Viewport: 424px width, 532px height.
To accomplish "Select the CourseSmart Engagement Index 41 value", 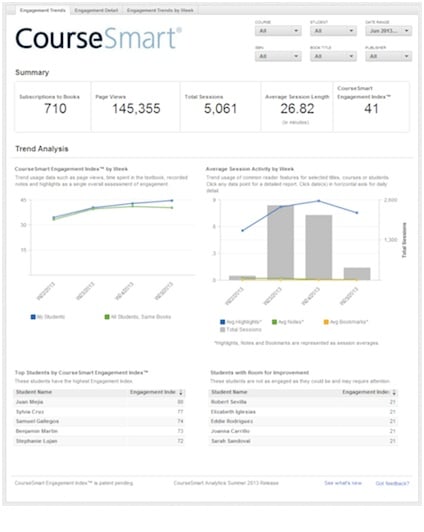I will pos(371,109).
